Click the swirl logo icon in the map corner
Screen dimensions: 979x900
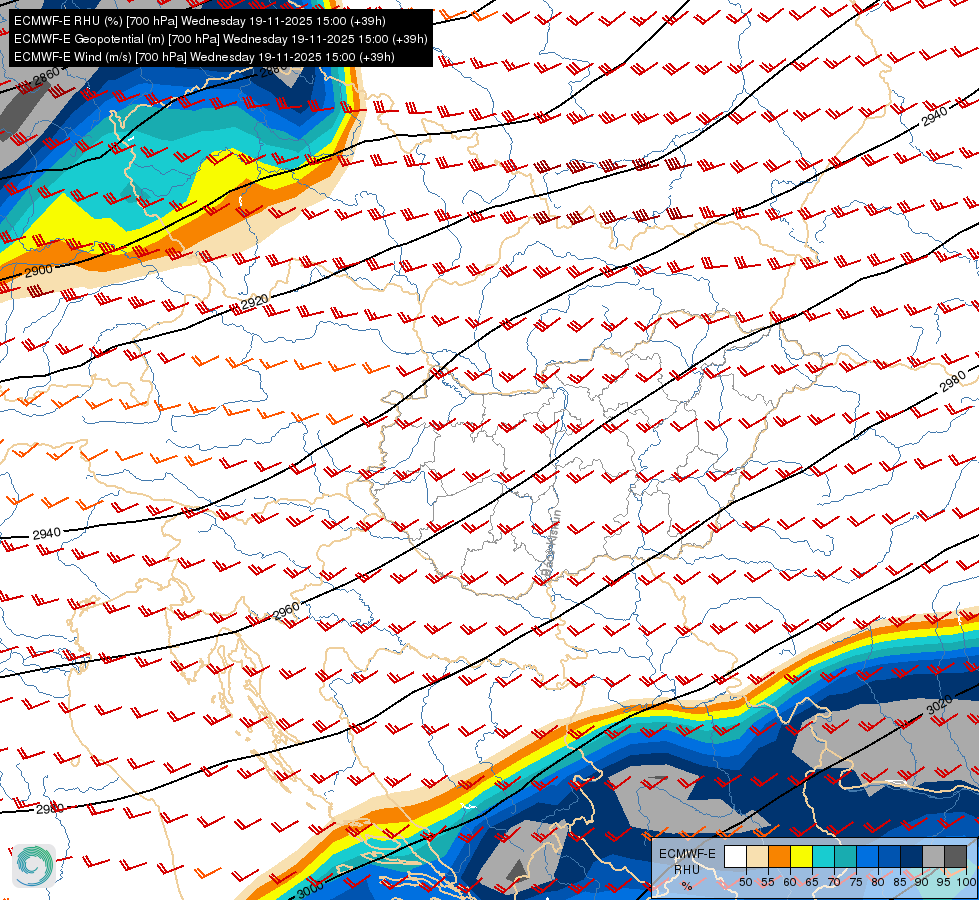click(34, 865)
